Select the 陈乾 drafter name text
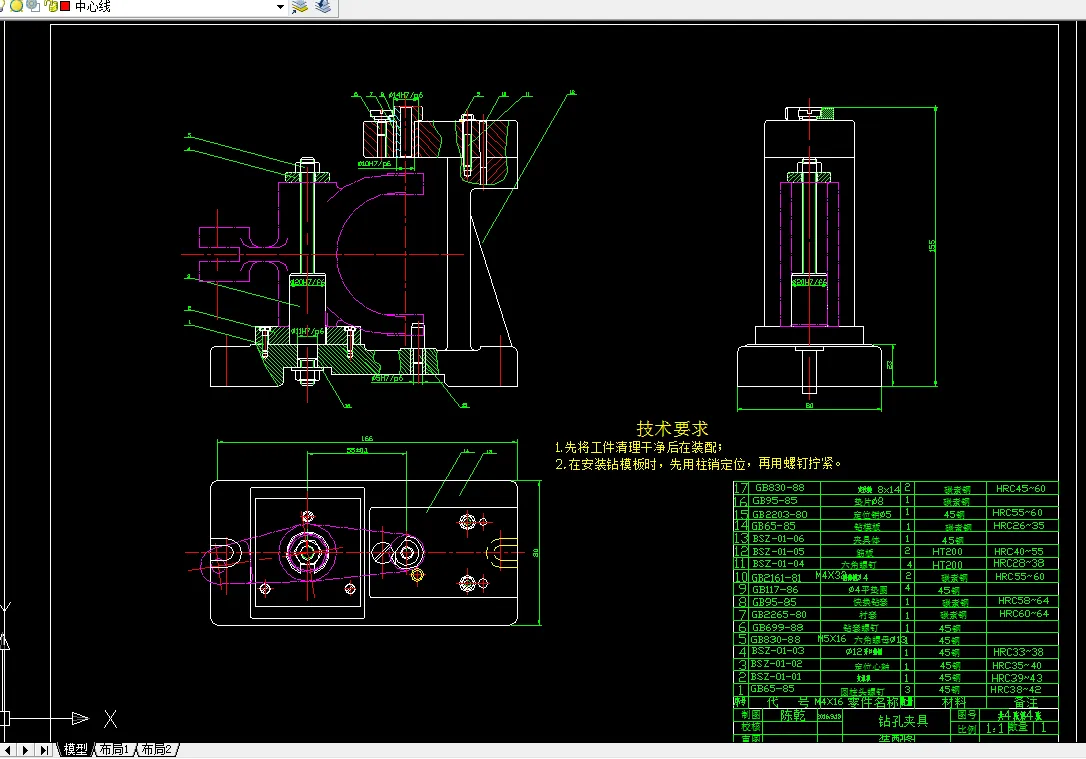The width and height of the screenshot is (1086, 759). [x=792, y=715]
